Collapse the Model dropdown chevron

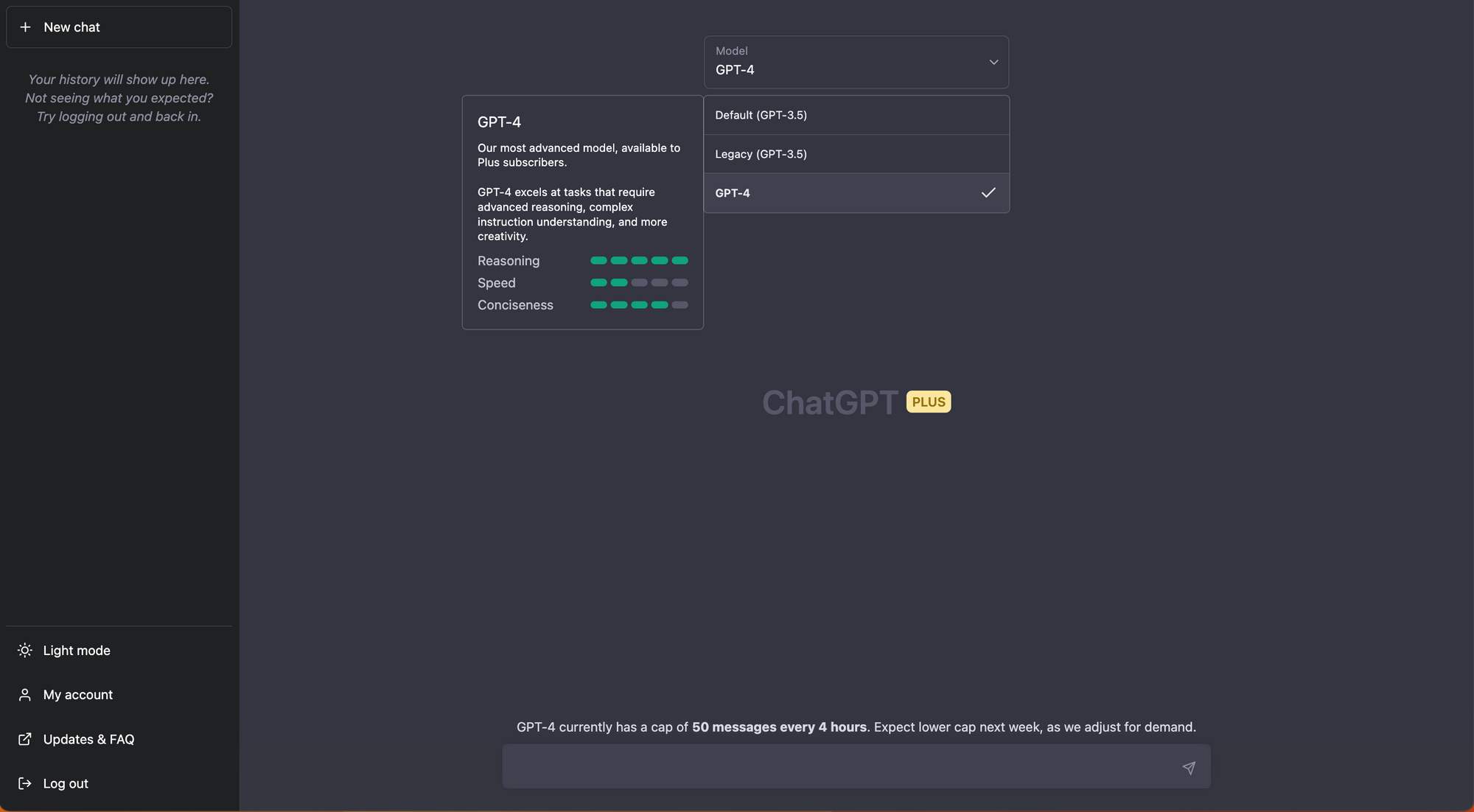click(x=993, y=62)
